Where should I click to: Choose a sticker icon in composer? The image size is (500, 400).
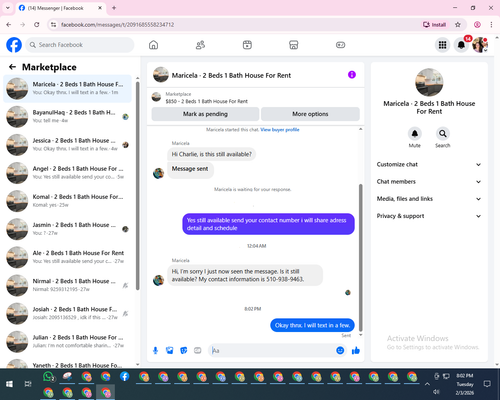(183, 350)
